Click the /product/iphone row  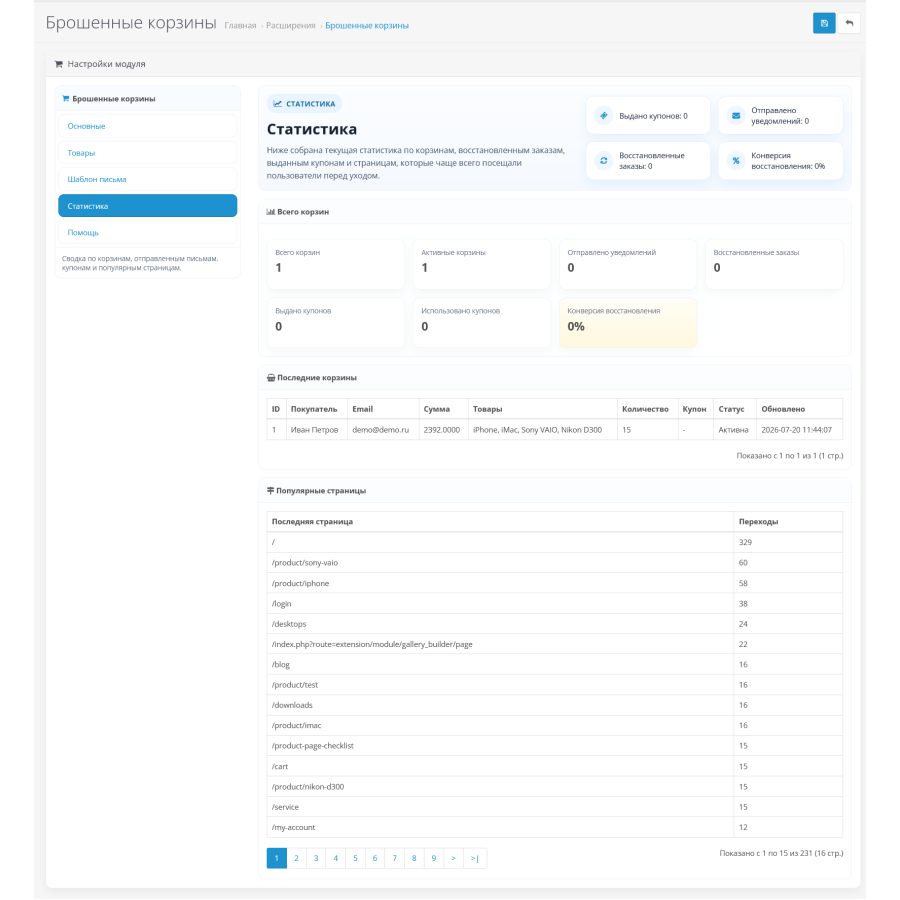click(554, 583)
